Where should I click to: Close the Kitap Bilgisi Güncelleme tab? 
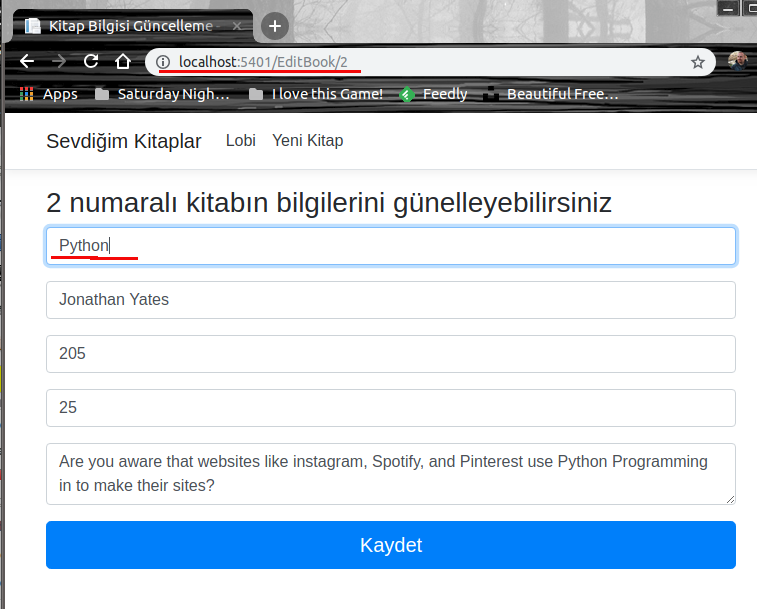coord(236,26)
